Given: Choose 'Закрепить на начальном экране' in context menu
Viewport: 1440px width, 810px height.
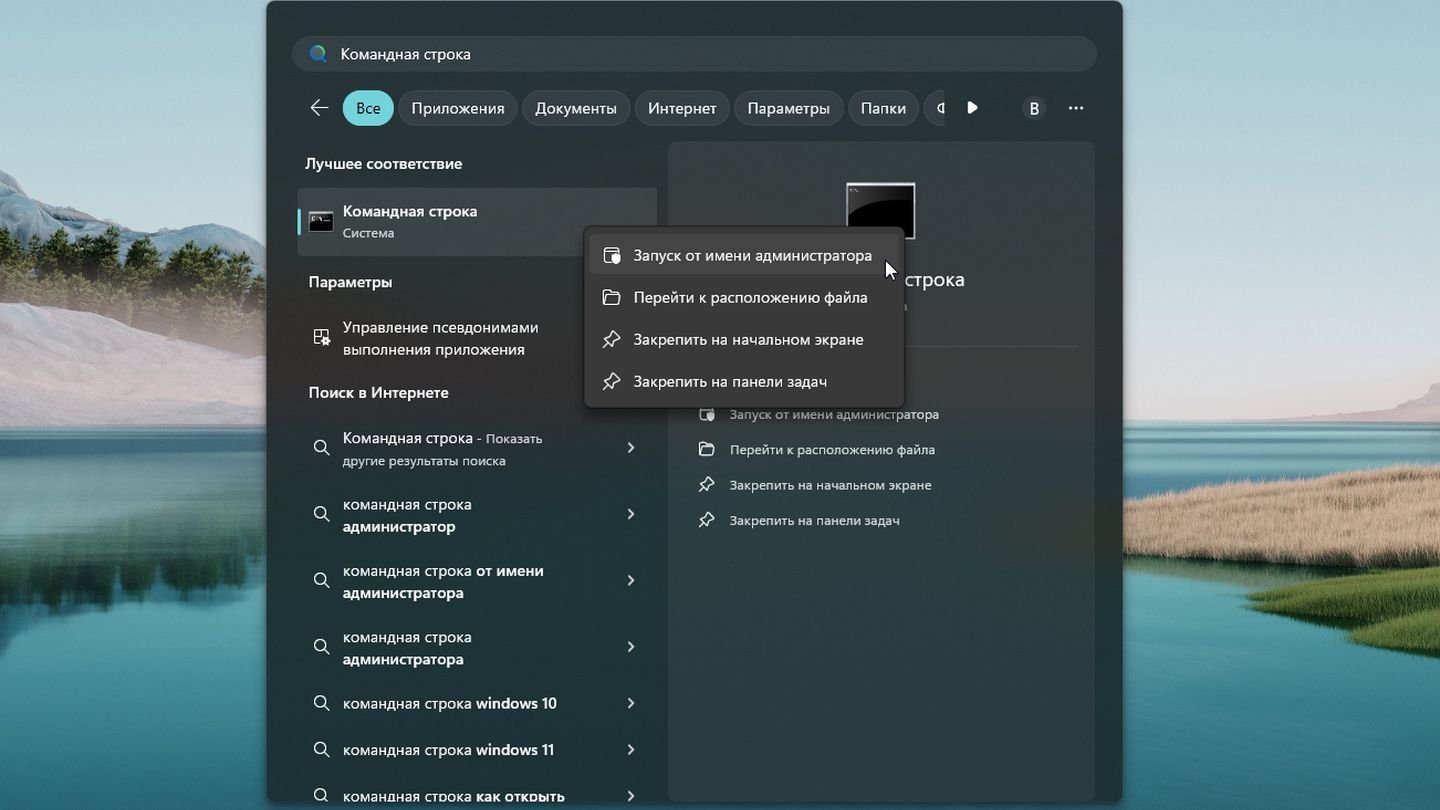Looking at the screenshot, I should [744, 340].
